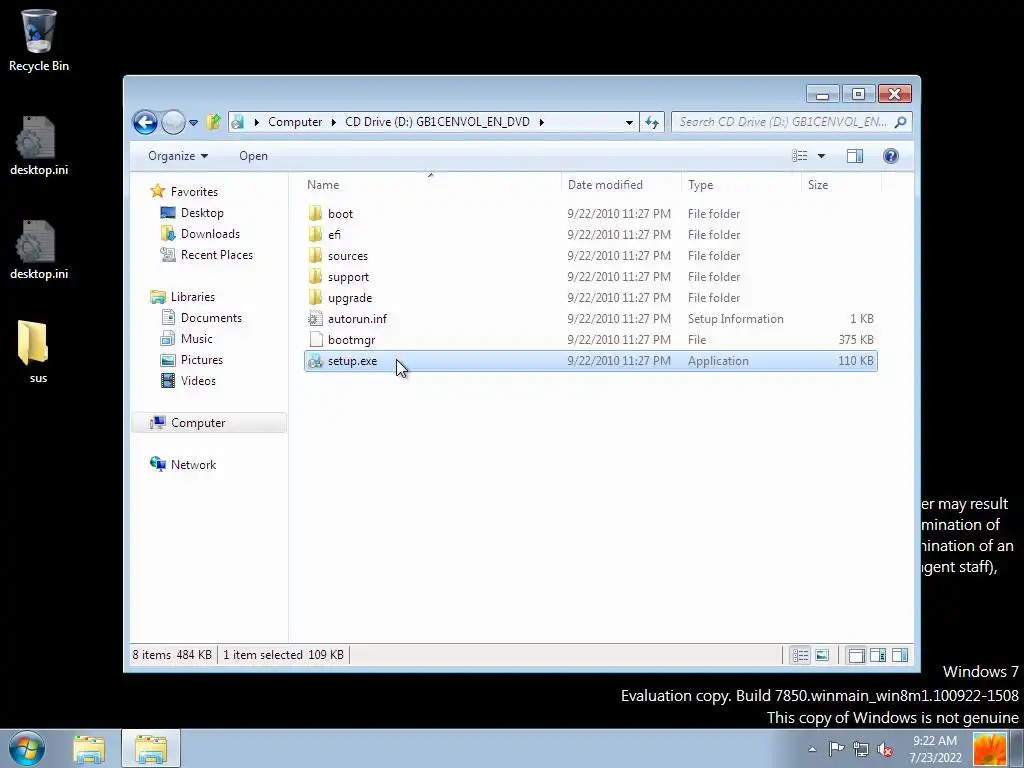Open Downloads under Favorites
The width and height of the screenshot is (1024, 768).
(210, 234)
